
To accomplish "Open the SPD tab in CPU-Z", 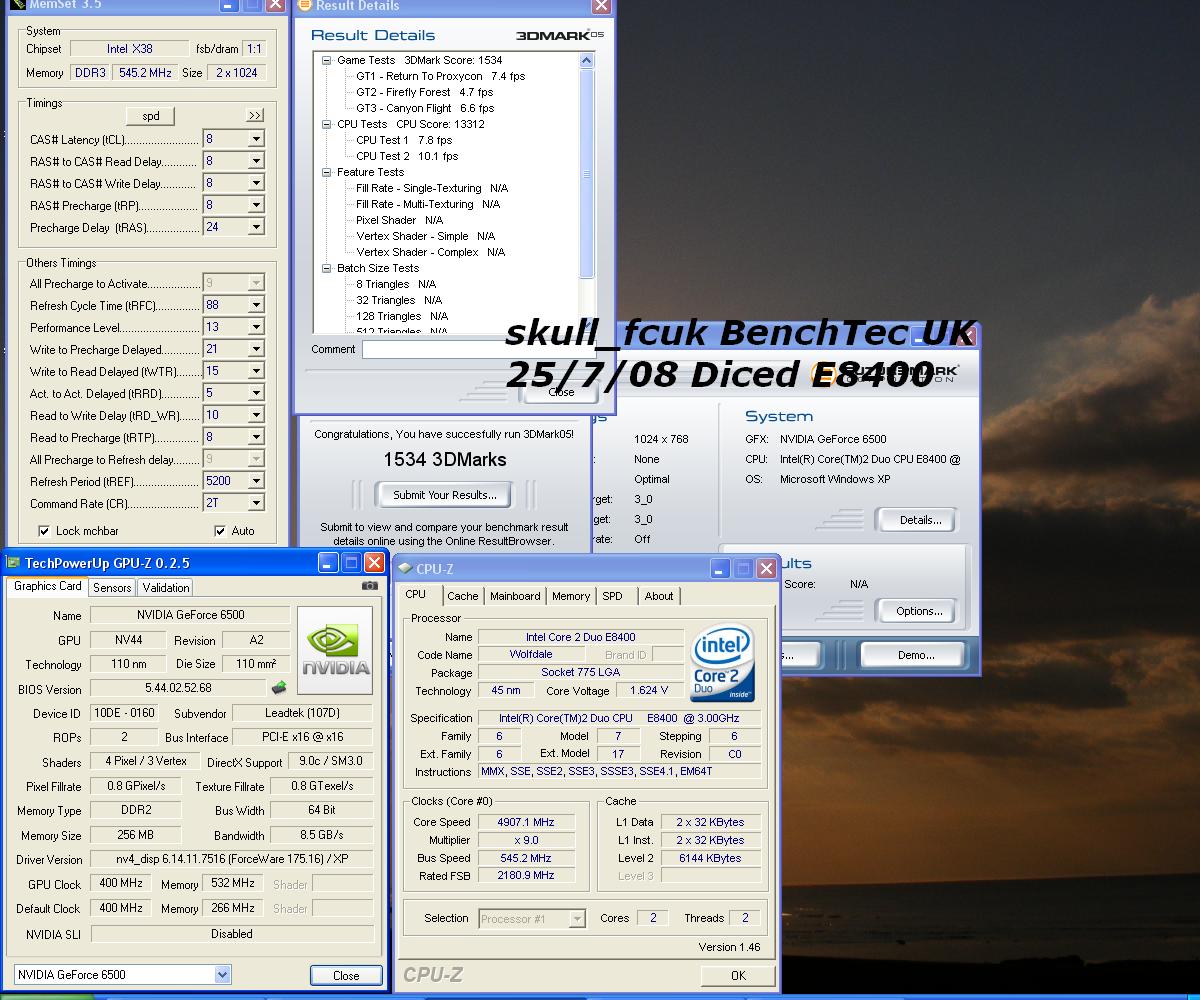I will [x=613, y=596].
